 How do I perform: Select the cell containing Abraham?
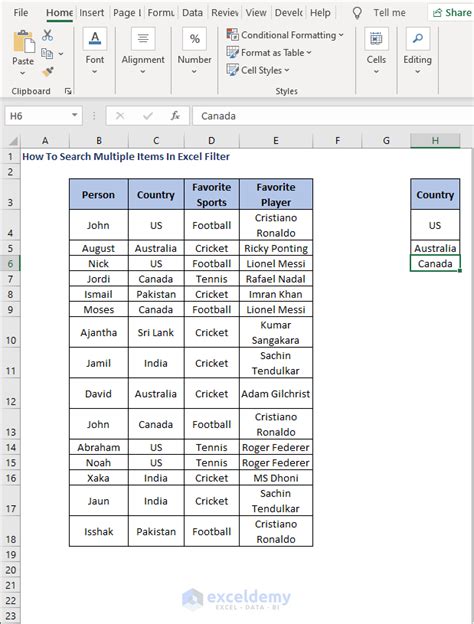click(x=99, y=447)
